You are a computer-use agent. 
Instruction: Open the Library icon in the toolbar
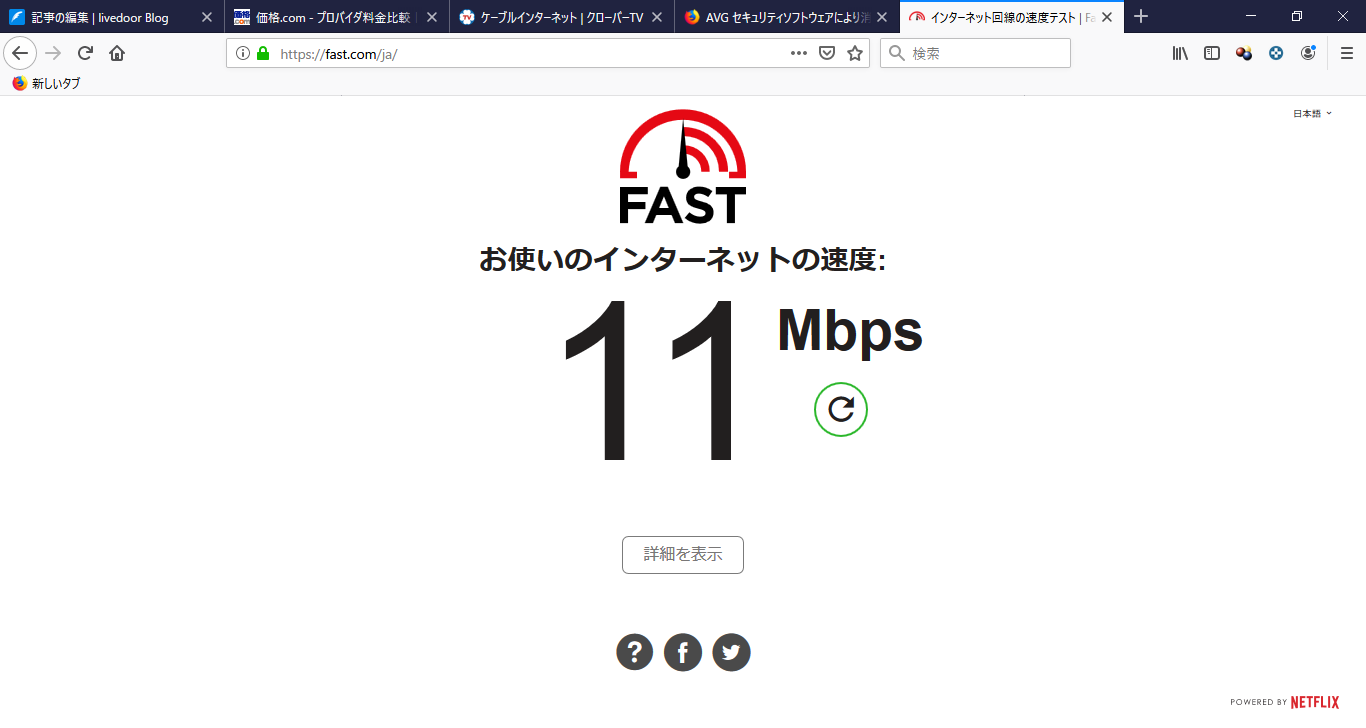1180,53
